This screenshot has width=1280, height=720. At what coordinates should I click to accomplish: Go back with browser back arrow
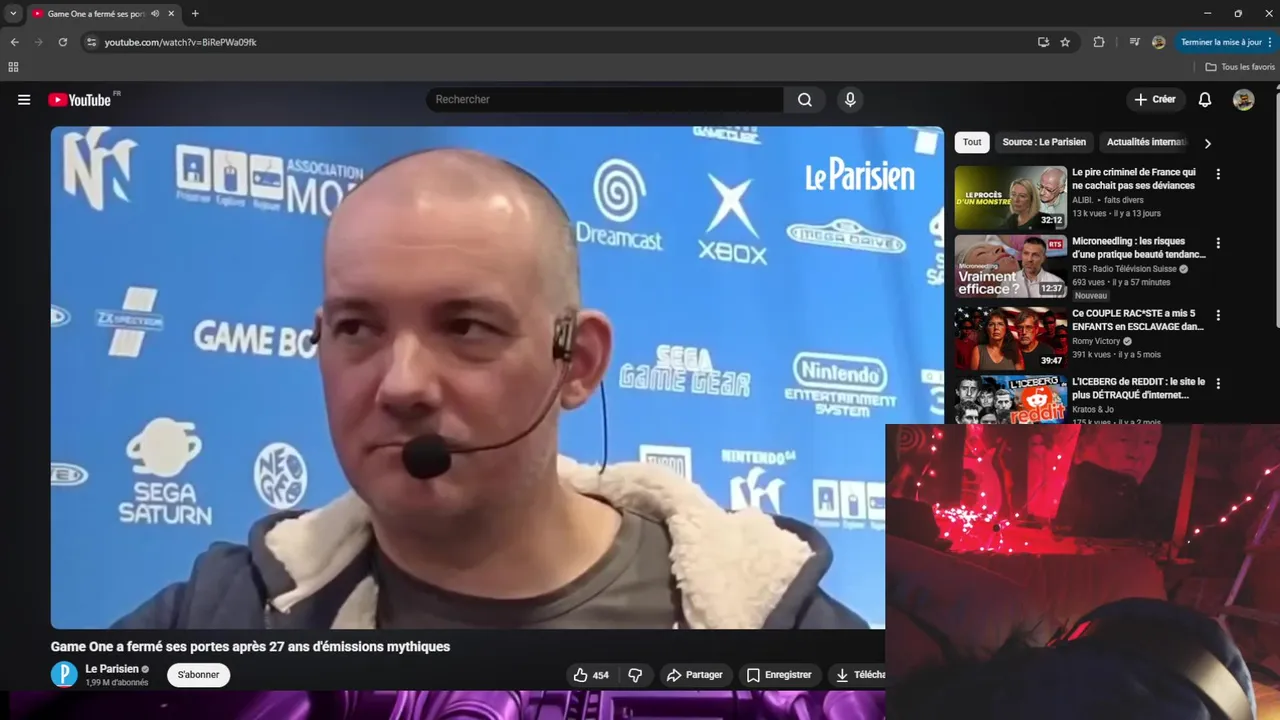coord(14,42)
